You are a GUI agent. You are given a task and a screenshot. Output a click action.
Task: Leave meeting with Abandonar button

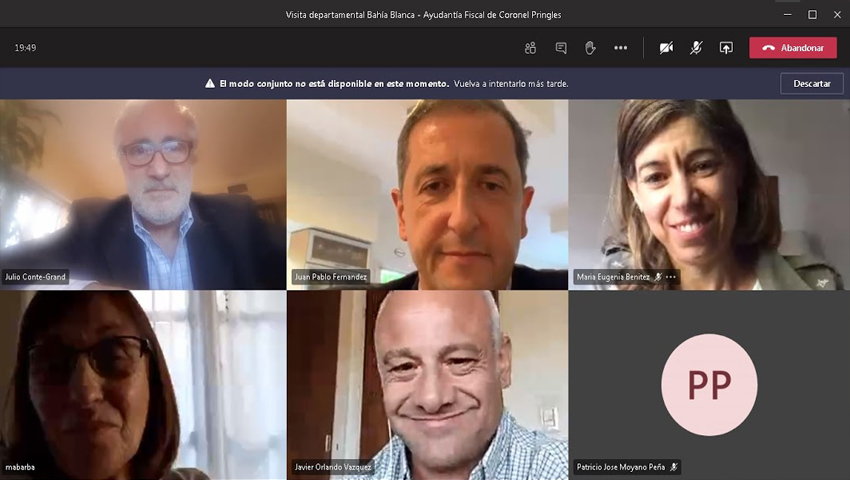click(x=793, y=48)
